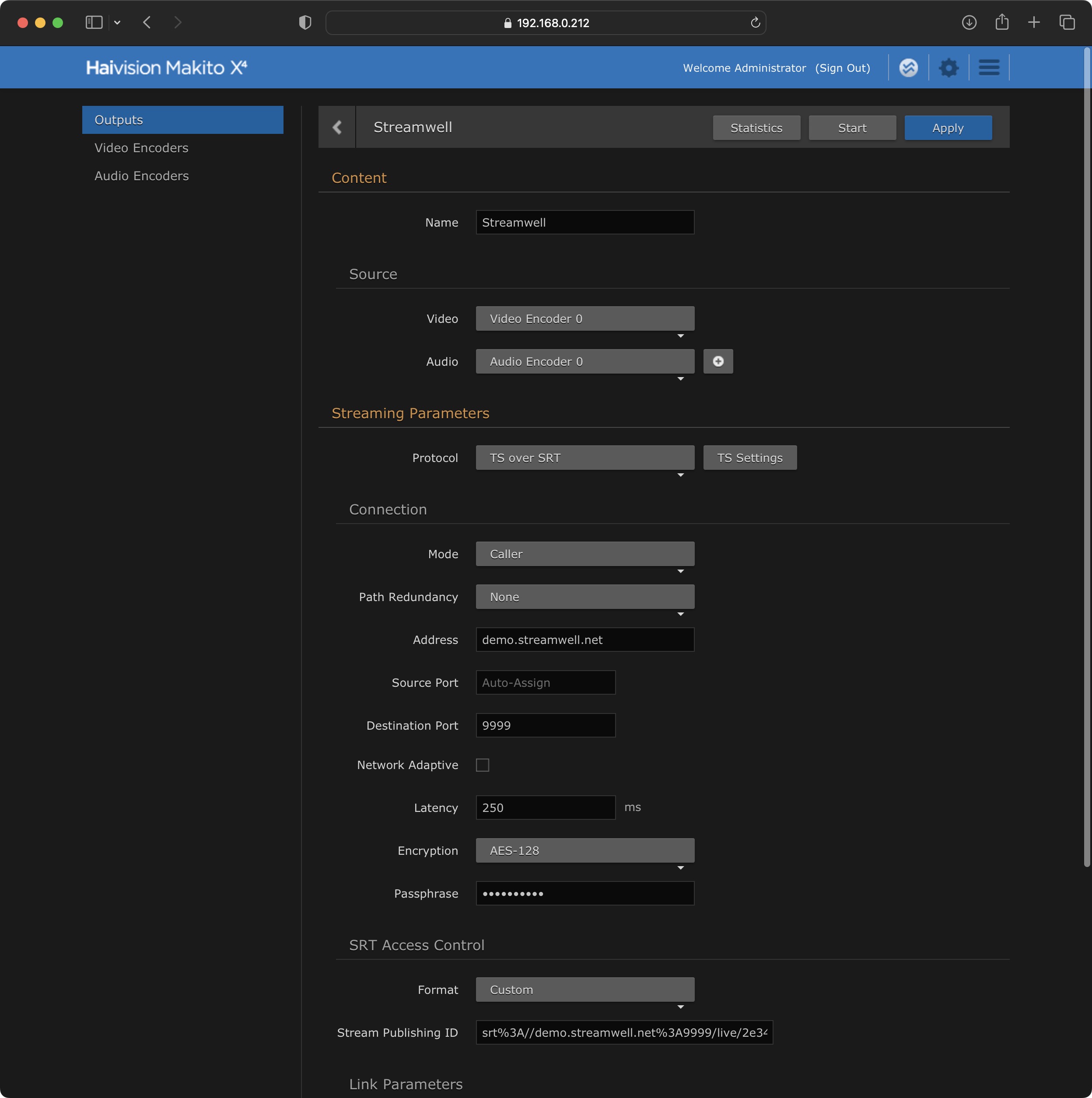Open the Haivision status icon in header
This screenshot has height=1098, width=1092.
(x=908, y=68)
